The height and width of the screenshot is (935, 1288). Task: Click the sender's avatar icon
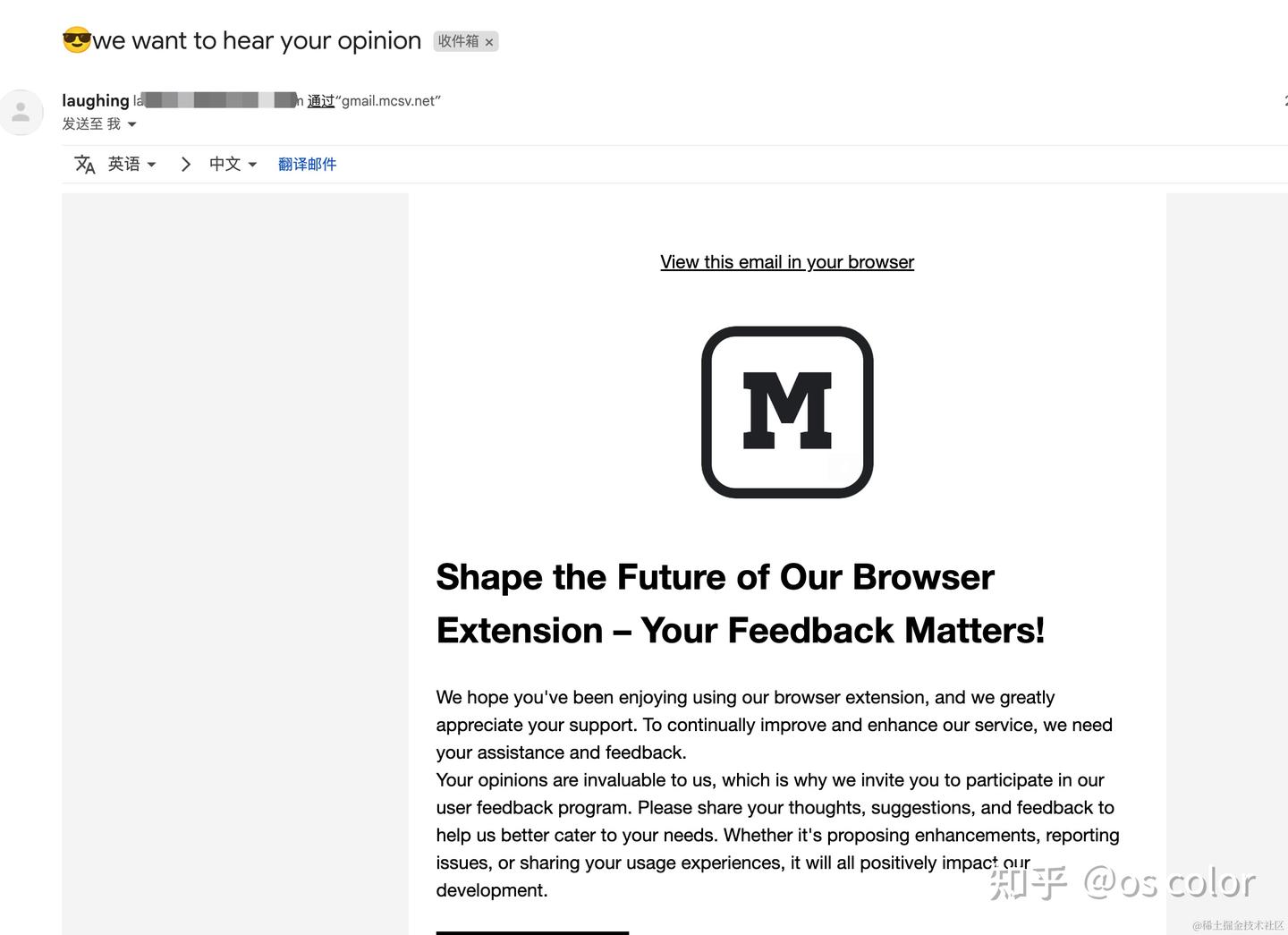(x=21, y=113)
